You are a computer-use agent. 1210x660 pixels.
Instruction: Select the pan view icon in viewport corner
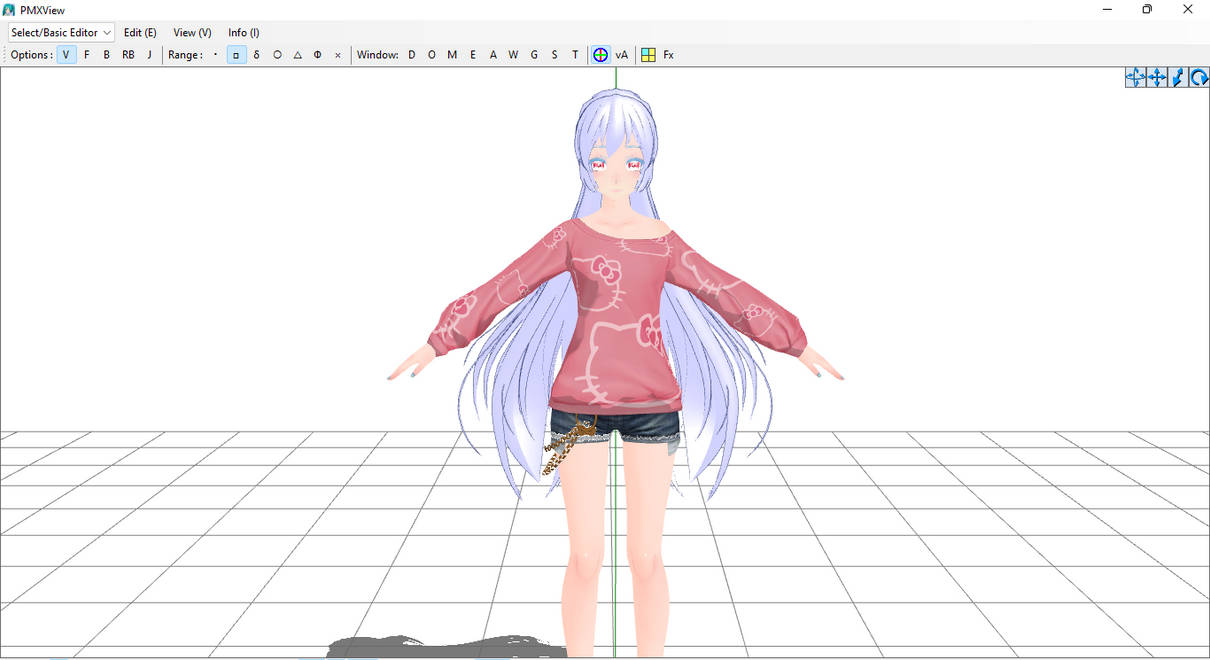tap(1157, 77)
